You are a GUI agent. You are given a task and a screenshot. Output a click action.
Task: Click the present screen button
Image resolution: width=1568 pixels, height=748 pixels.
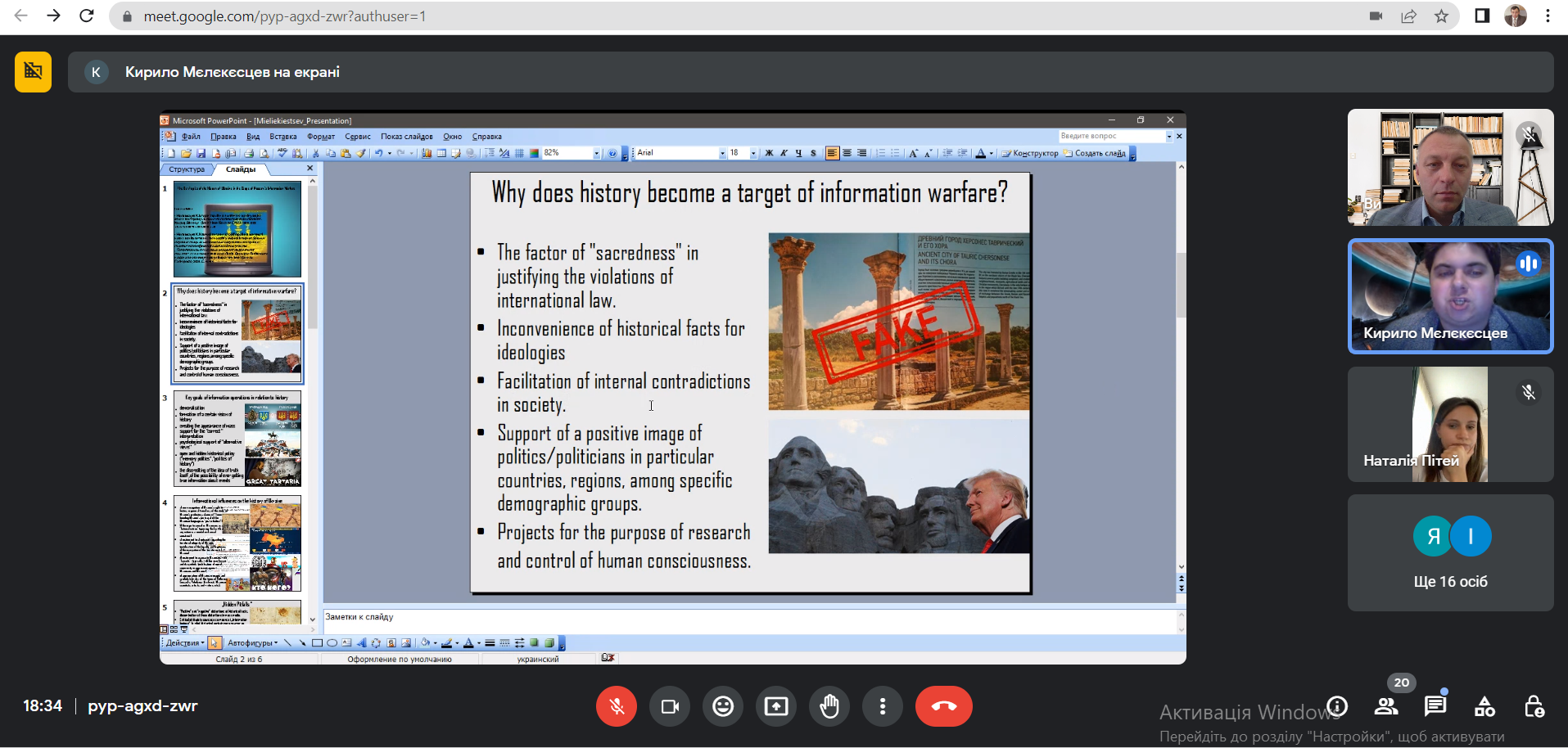coord(776,706)
